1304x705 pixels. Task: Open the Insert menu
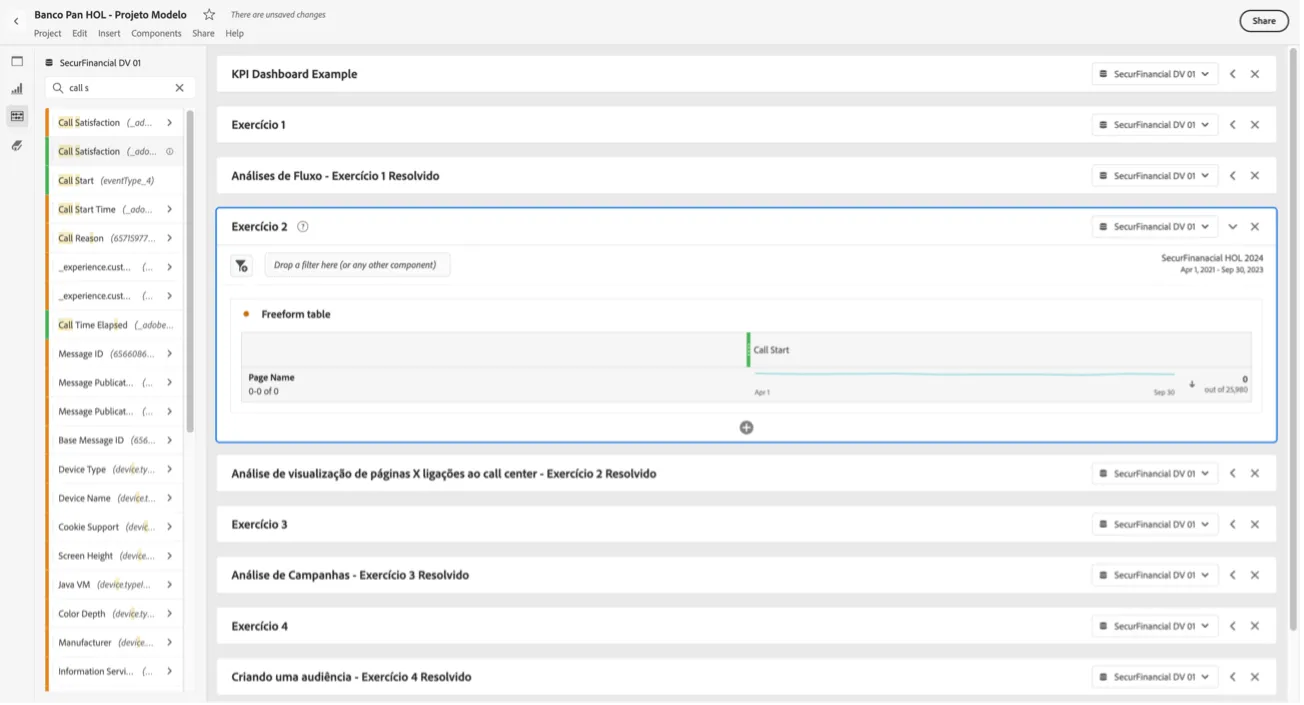(x=109, y=34)
